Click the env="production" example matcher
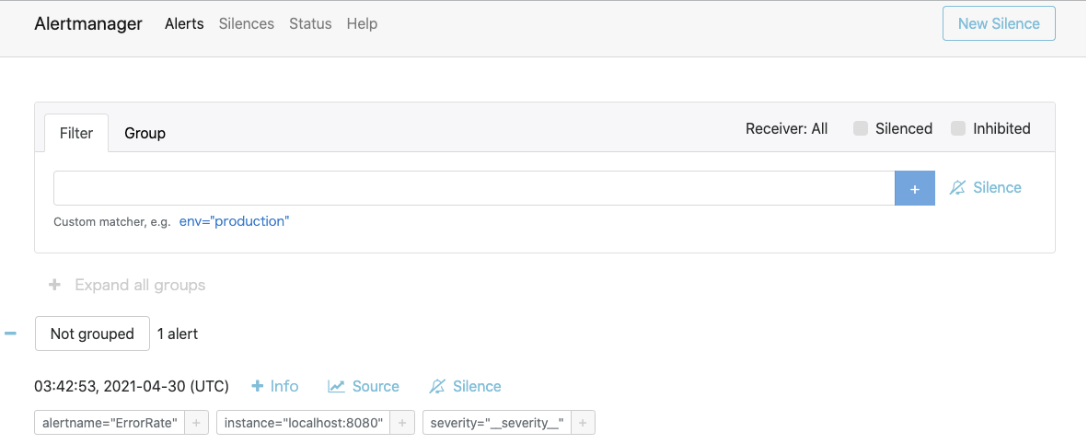Viewport: 1086px width, 445px height. point(234,221)
